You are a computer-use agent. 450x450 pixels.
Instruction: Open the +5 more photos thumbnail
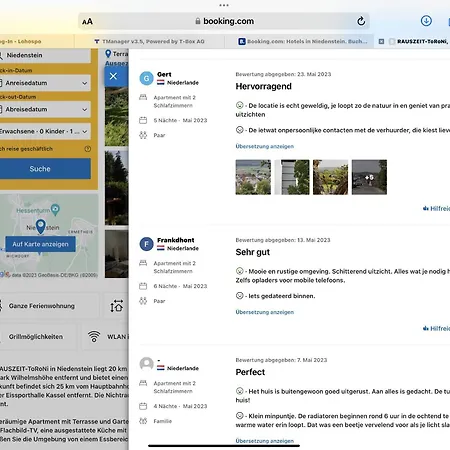point(369,177)
